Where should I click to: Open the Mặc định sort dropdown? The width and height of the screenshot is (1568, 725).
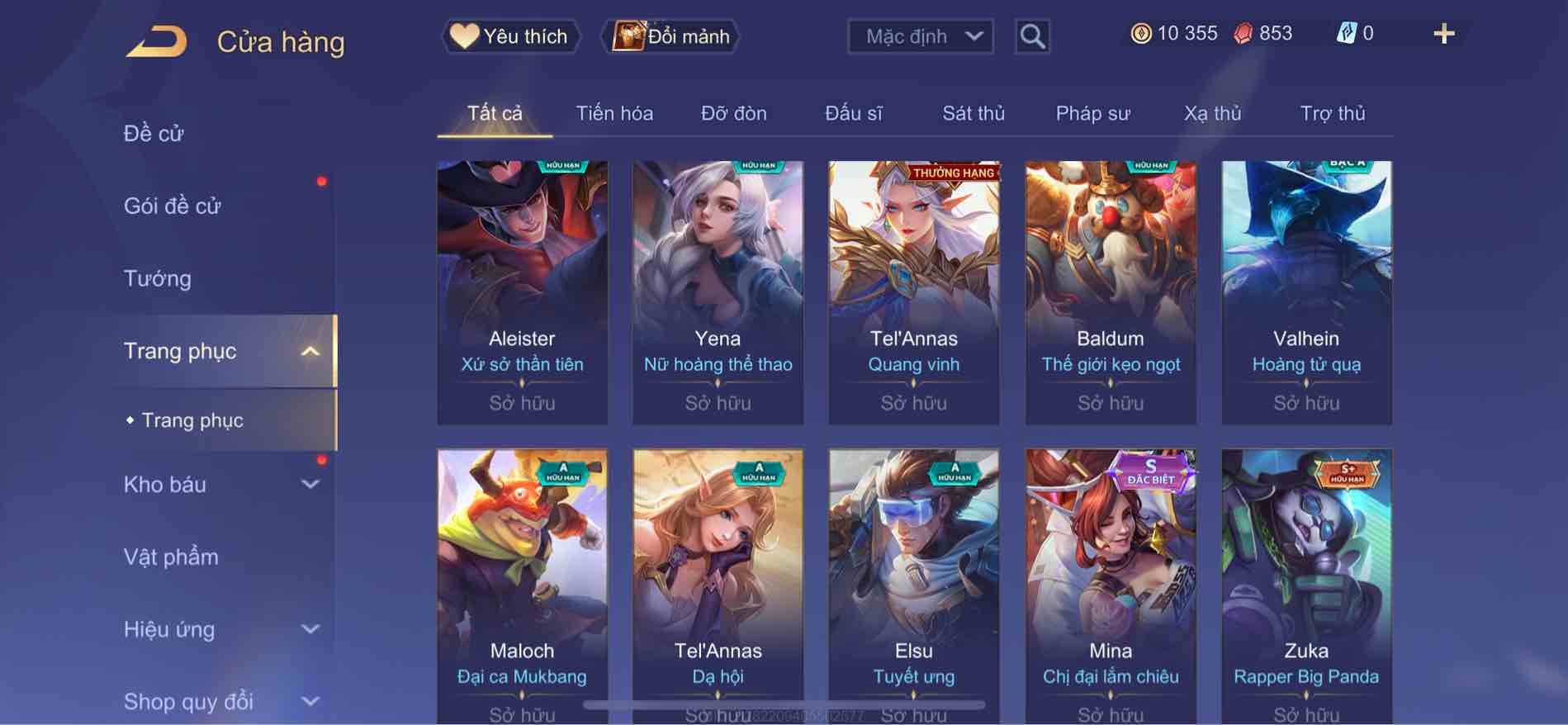coord(921,36)
